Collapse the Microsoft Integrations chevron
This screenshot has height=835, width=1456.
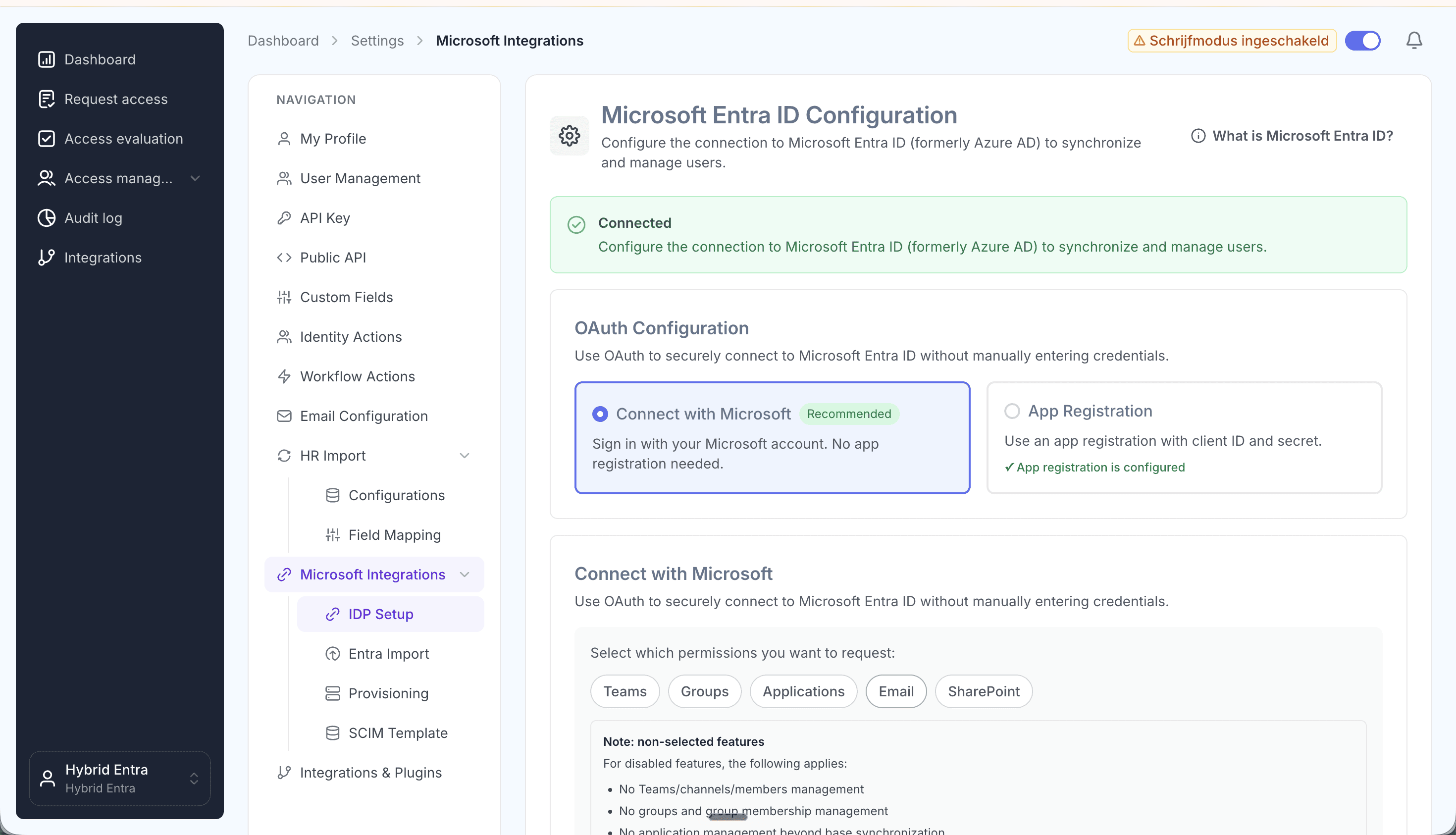click(465, 574)
